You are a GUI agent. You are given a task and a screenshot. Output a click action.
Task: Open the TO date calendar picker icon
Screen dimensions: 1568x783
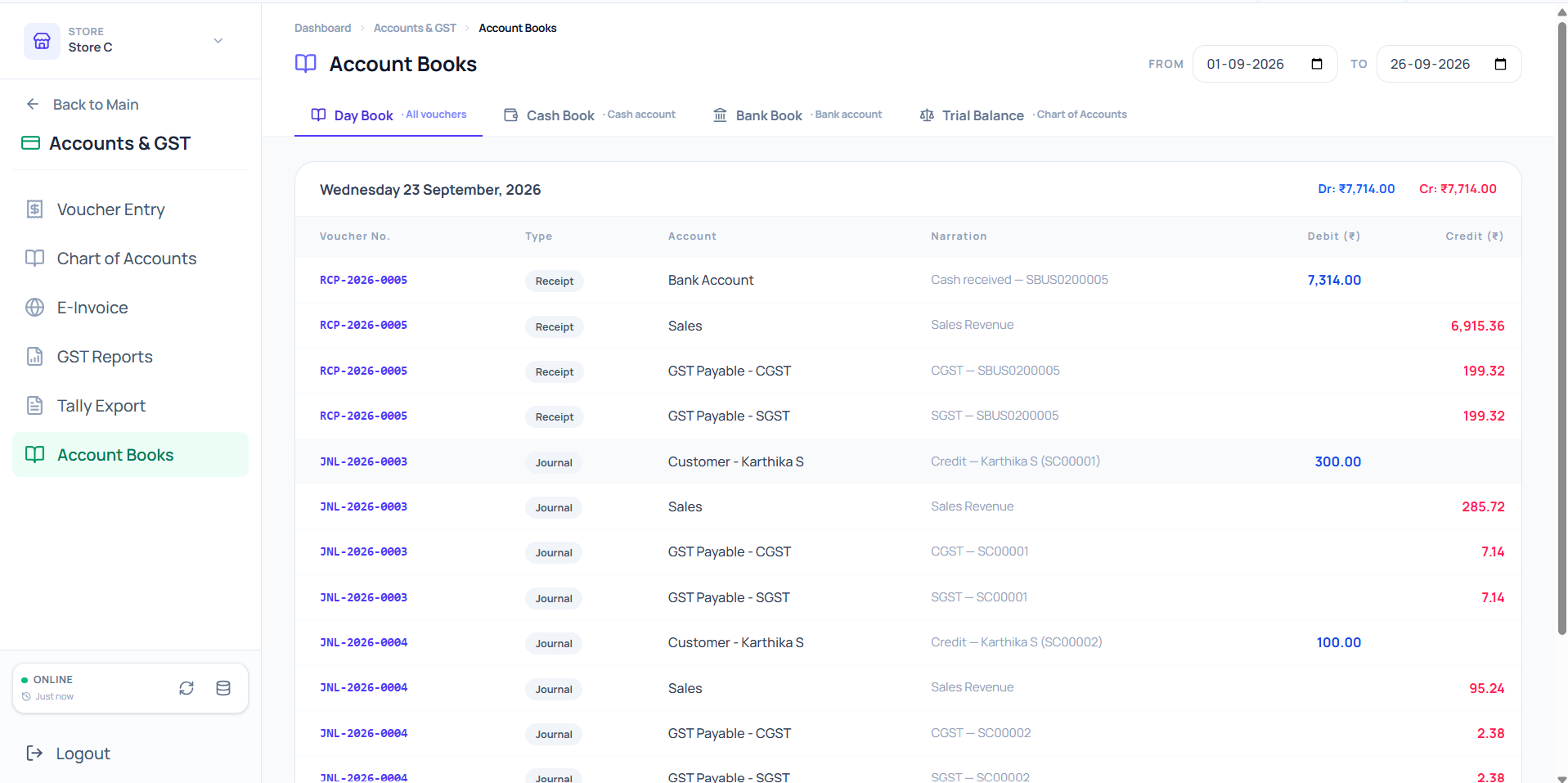[1500, 64]
